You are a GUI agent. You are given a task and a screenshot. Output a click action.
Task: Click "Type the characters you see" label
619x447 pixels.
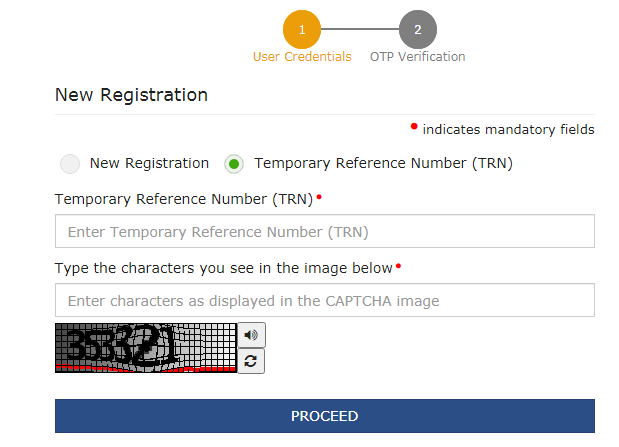point(223,268)
